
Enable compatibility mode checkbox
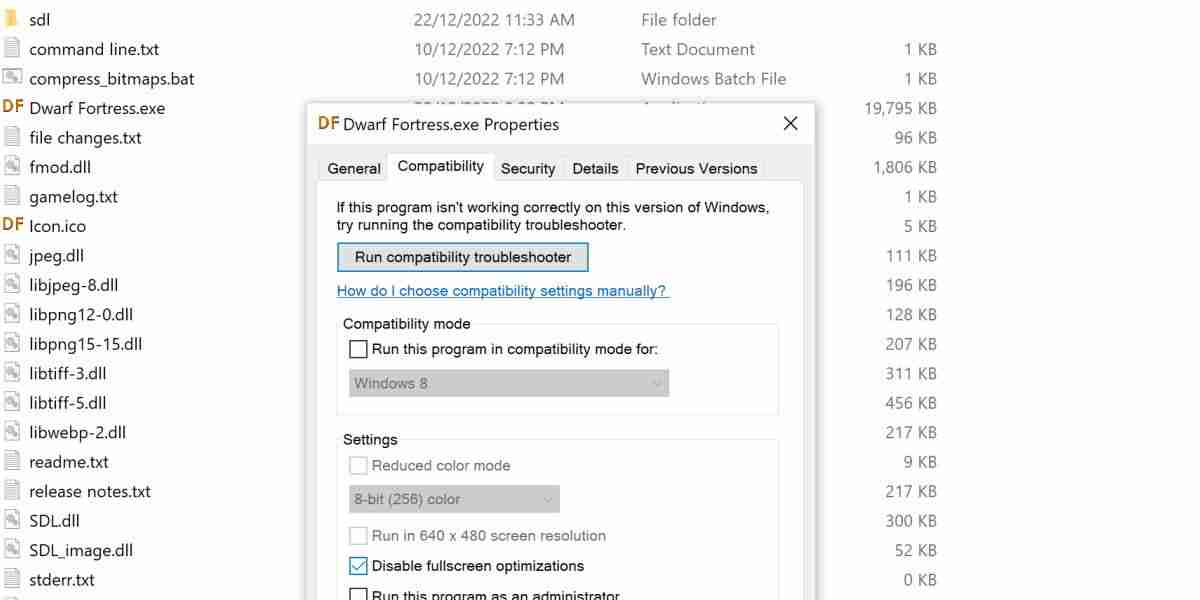click(357, 349)
